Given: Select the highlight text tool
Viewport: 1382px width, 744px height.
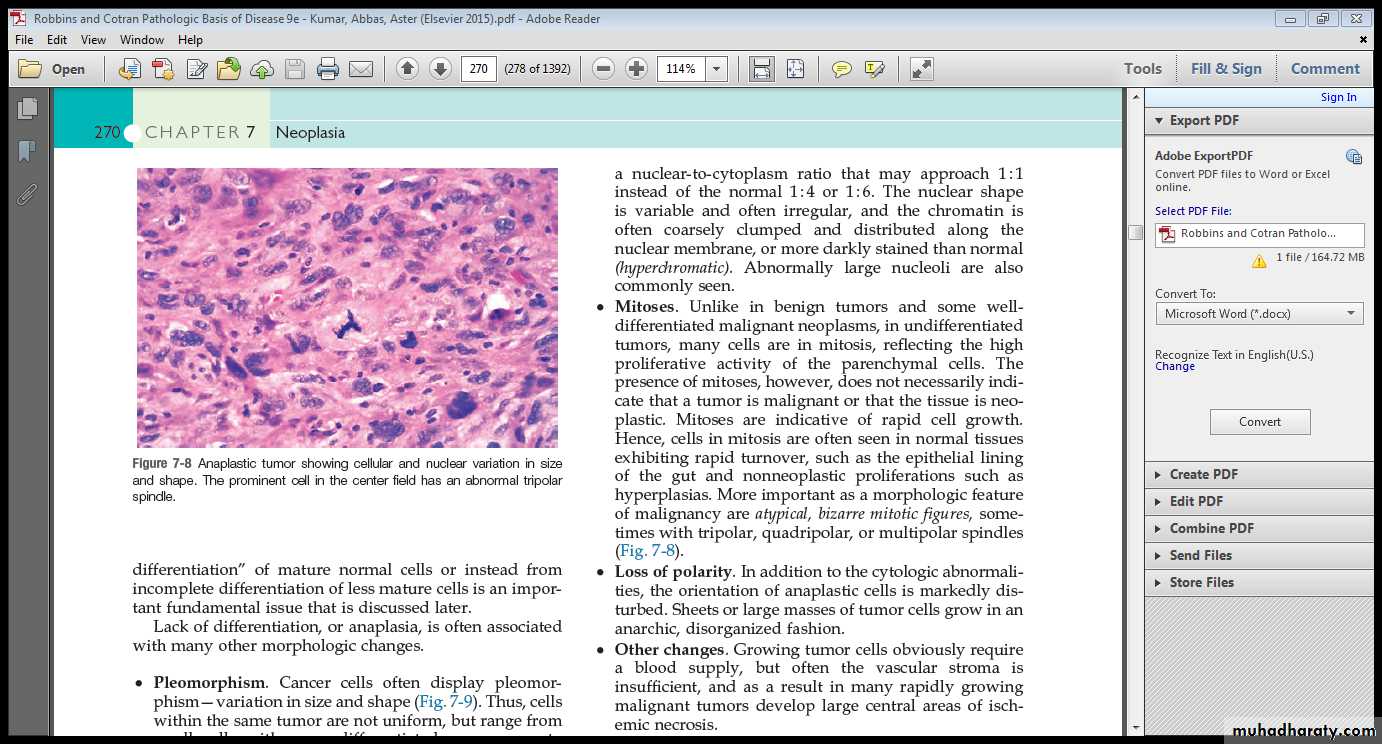Looking at the screenshot, I should (x=874, y=69).
